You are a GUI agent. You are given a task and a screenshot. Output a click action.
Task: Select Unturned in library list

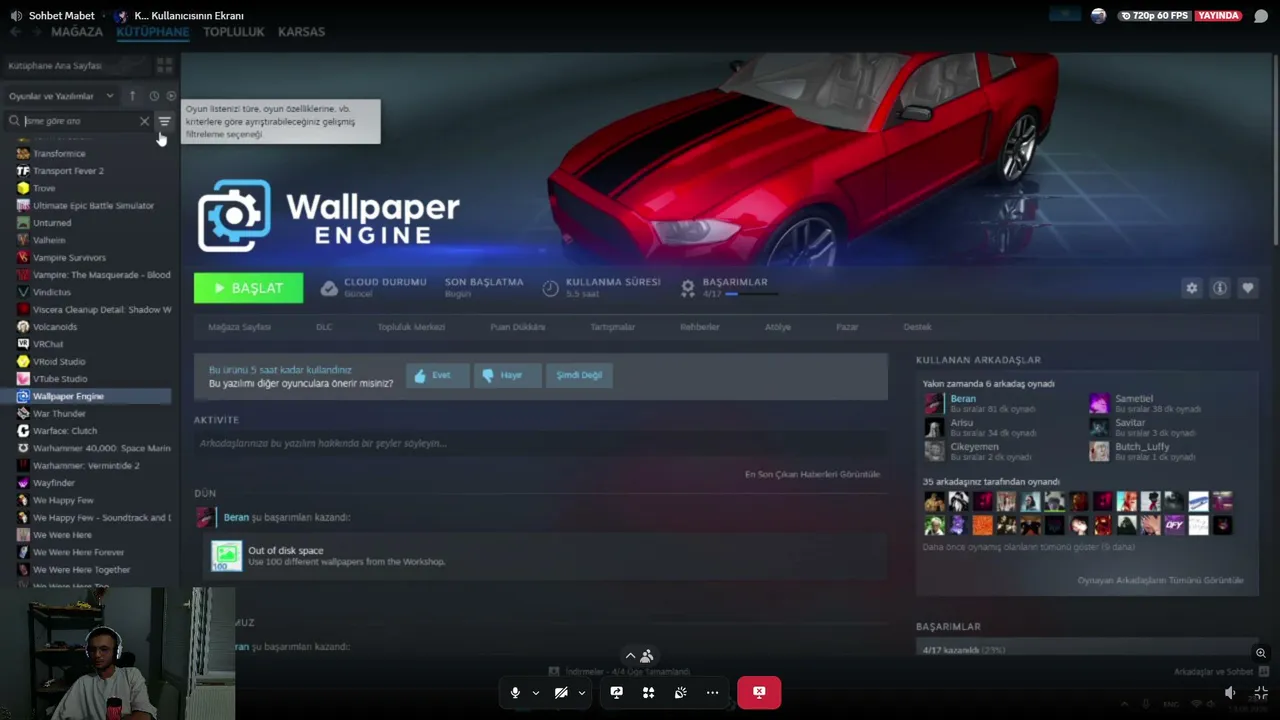coord(52,223)
